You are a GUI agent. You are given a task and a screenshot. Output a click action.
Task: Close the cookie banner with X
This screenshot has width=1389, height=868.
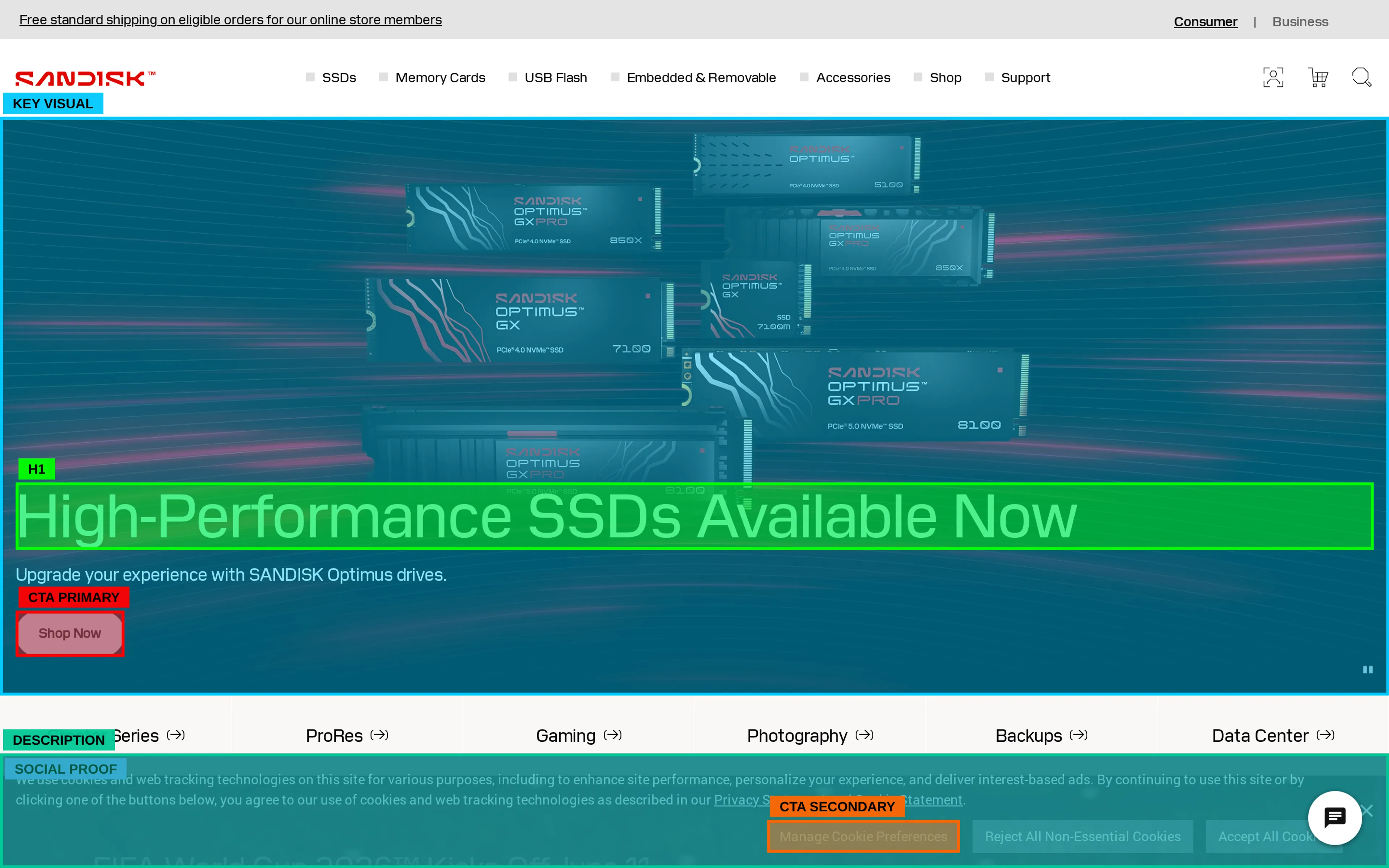(1368, 810)
